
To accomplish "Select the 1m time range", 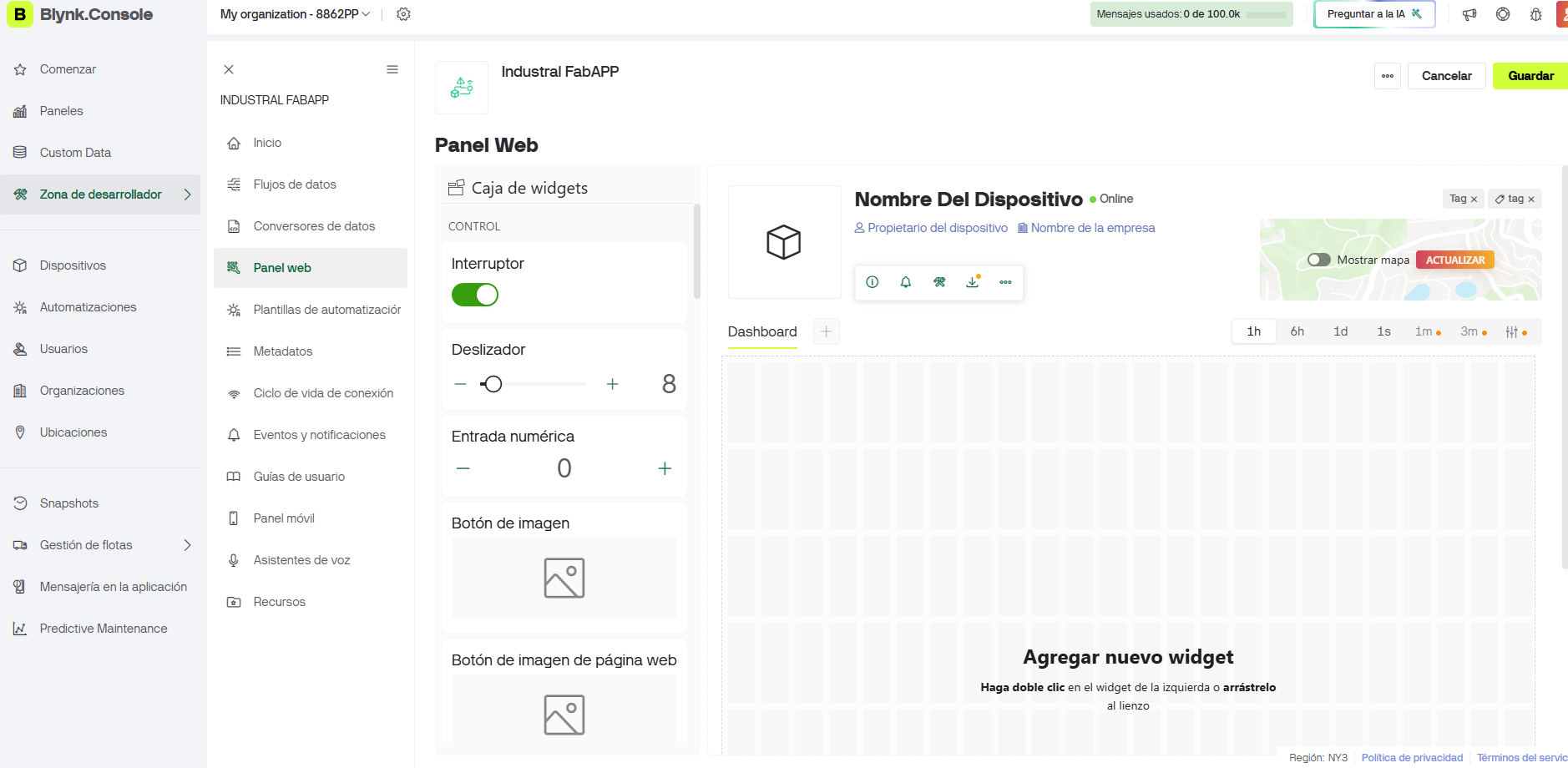I will (1428, 331).
